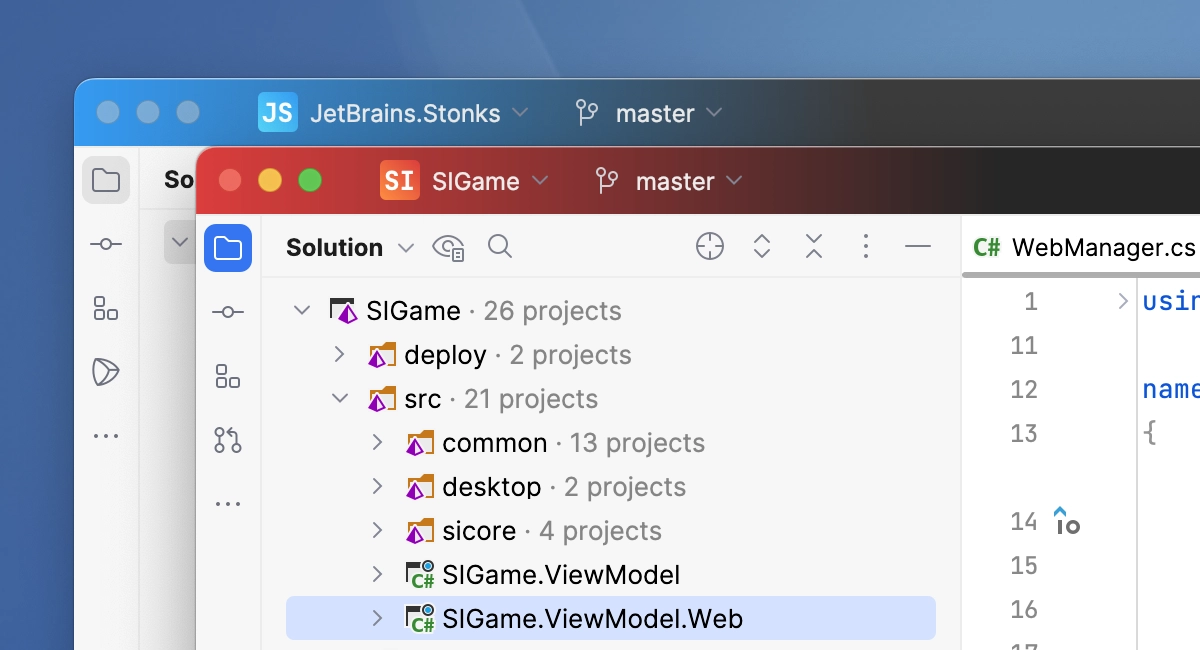This screenshot has width=1200, height=650.
Task: Open the master branch menu in SIGame window
Action: [669, 181]
